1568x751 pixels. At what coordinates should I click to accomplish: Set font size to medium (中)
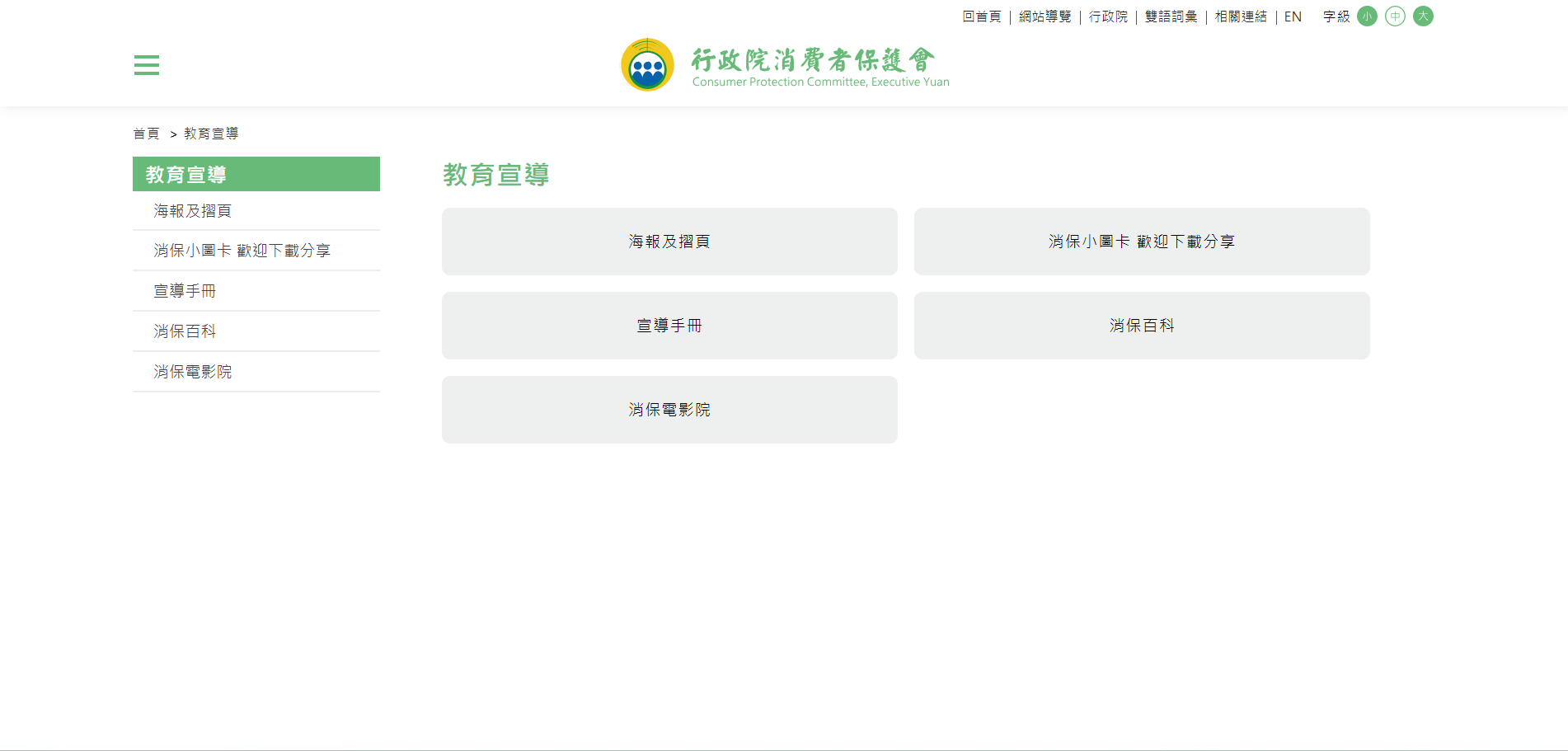tap(1395, 16)
